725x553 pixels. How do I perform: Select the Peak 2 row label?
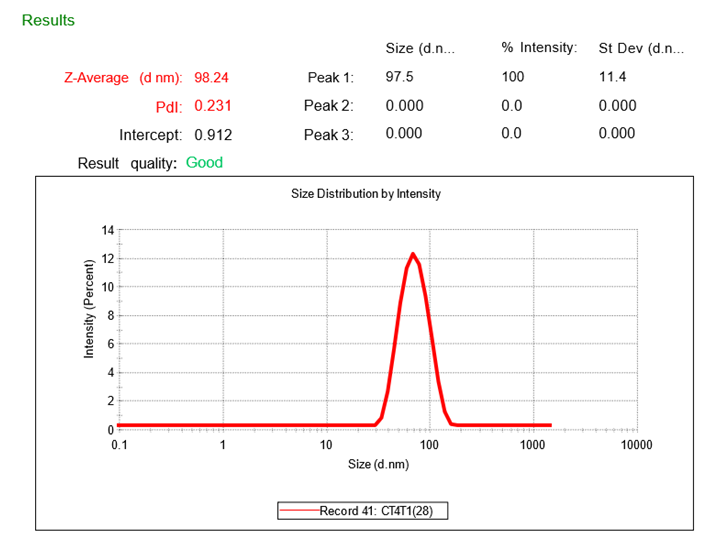click(x=329, y=105)
